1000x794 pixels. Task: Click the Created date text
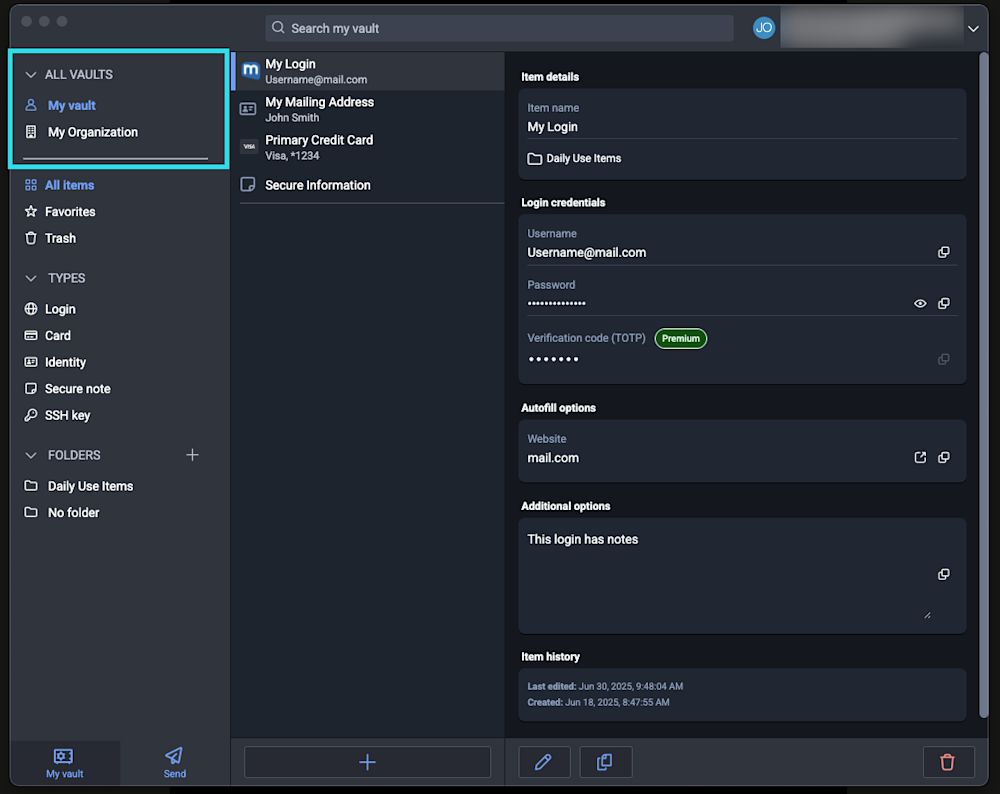pyautogui.click(x=598, y=702)
